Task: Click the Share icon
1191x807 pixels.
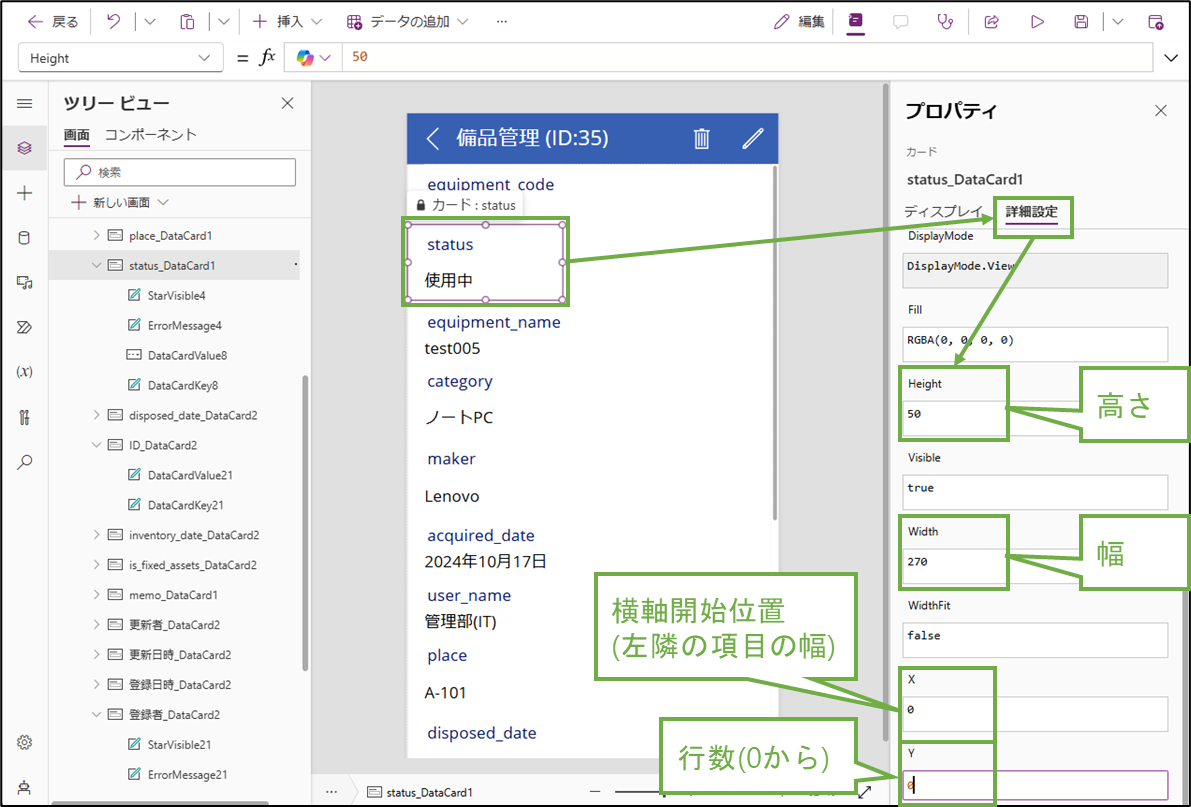Action: pos(991,22)
